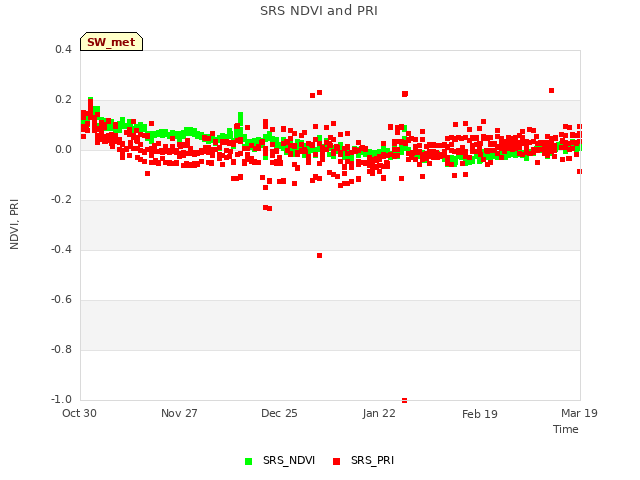Click the Mar 19 x-axis label
This screenshot has width=640, height=480.
pos(579,413)
